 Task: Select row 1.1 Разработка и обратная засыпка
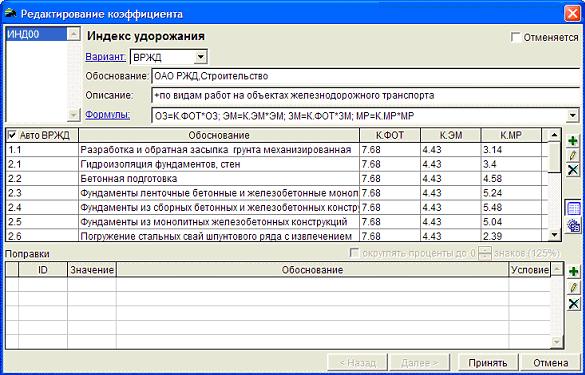[x=277, y=150]
